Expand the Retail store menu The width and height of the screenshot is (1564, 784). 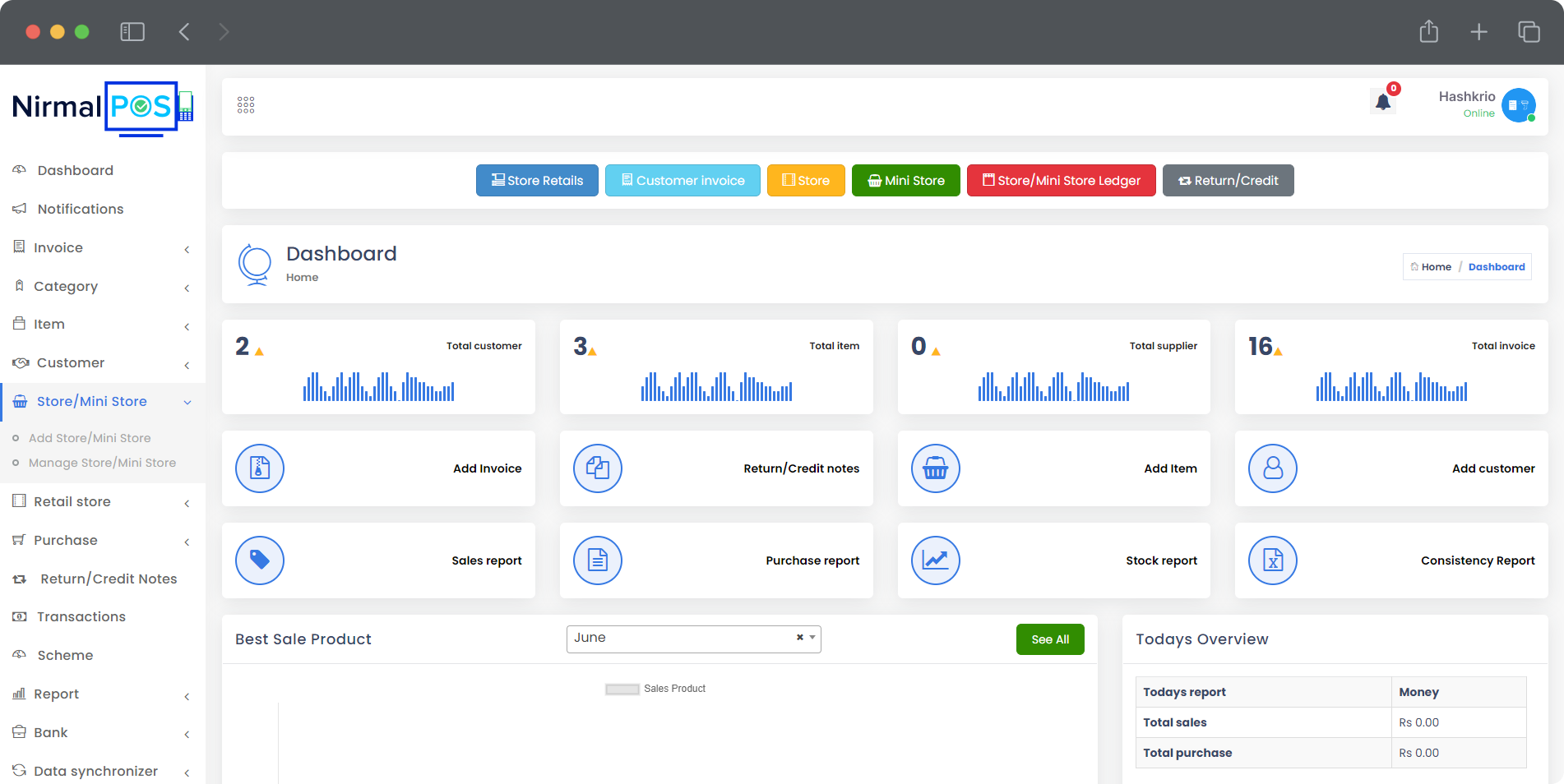(103, 501)
